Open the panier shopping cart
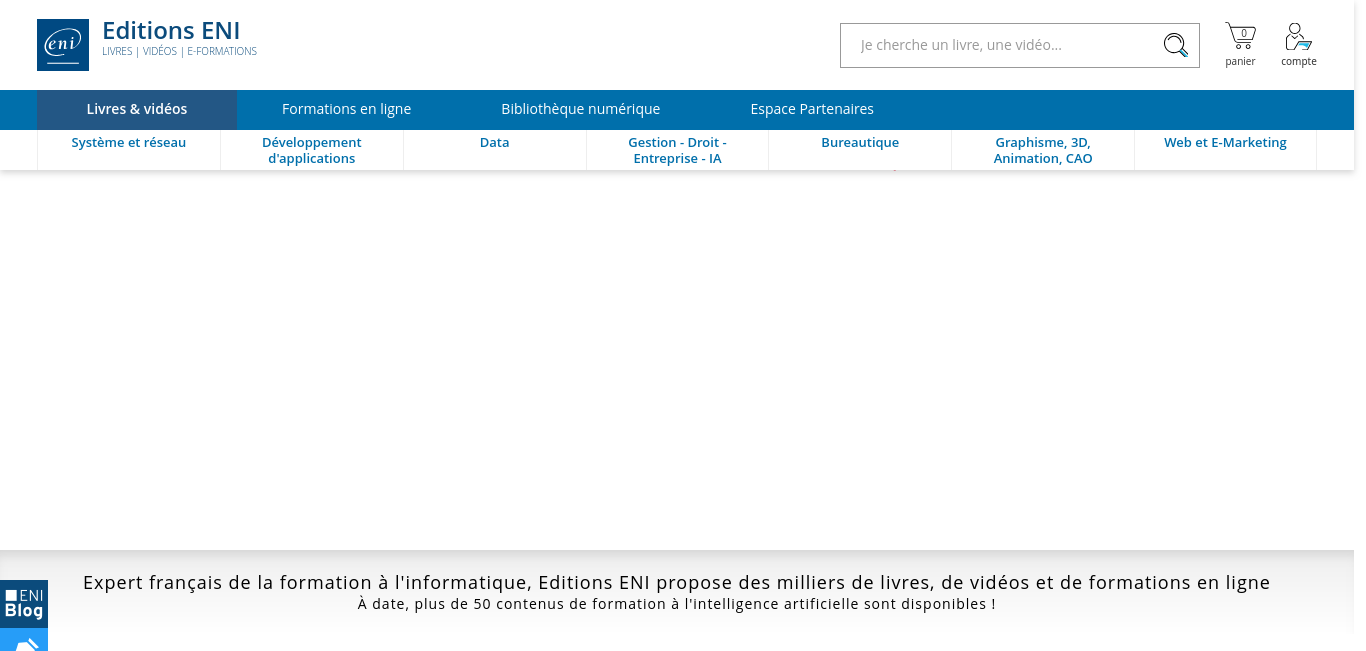This screenshot has width=1366, height=651. (x=1240, y=45)
